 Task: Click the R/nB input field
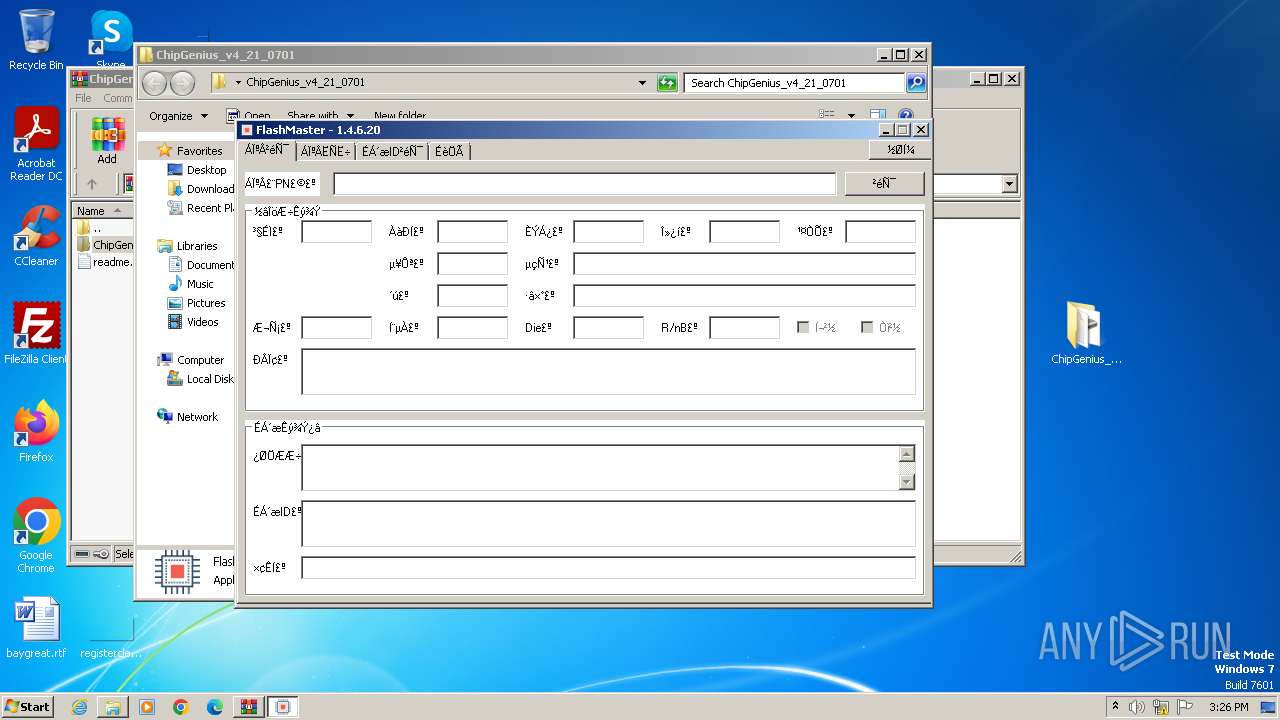744,328
